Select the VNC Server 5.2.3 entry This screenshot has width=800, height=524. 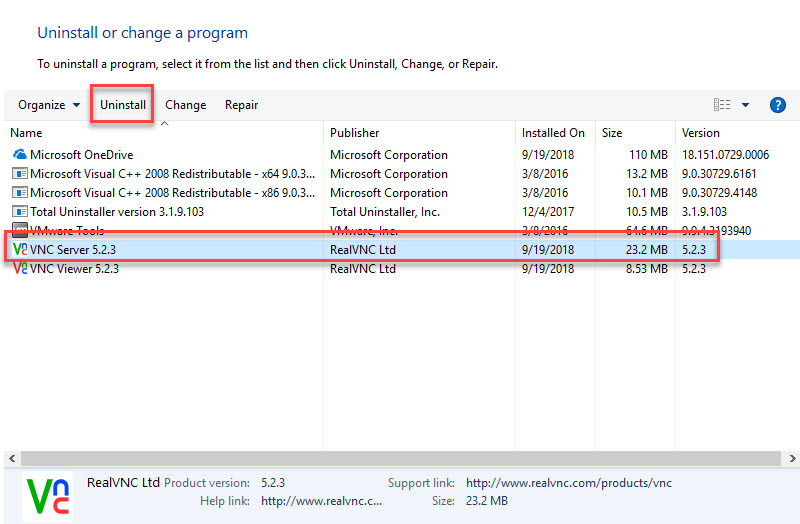coord(402,249)
